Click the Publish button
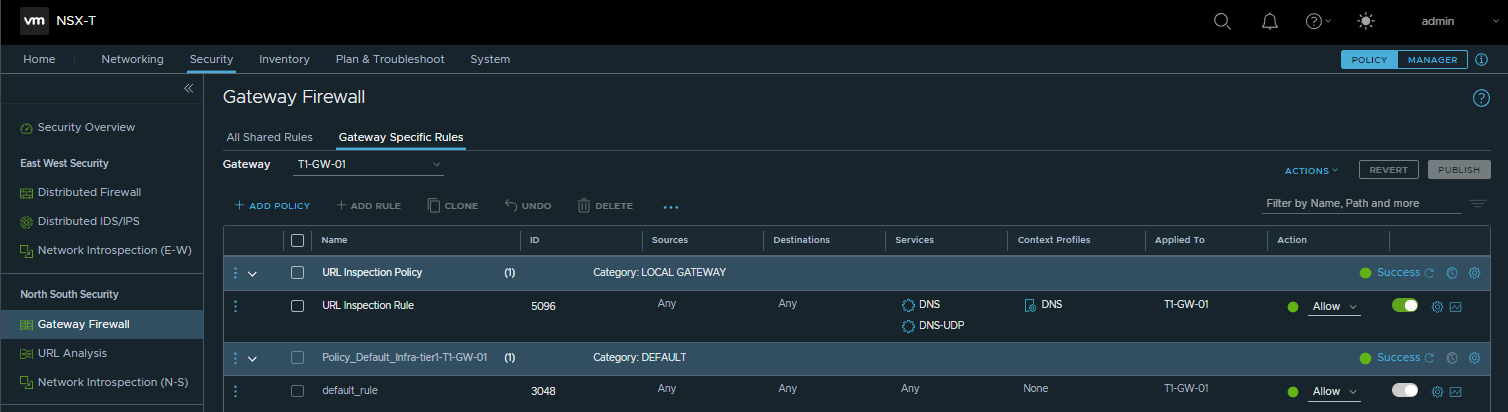 1459,170
